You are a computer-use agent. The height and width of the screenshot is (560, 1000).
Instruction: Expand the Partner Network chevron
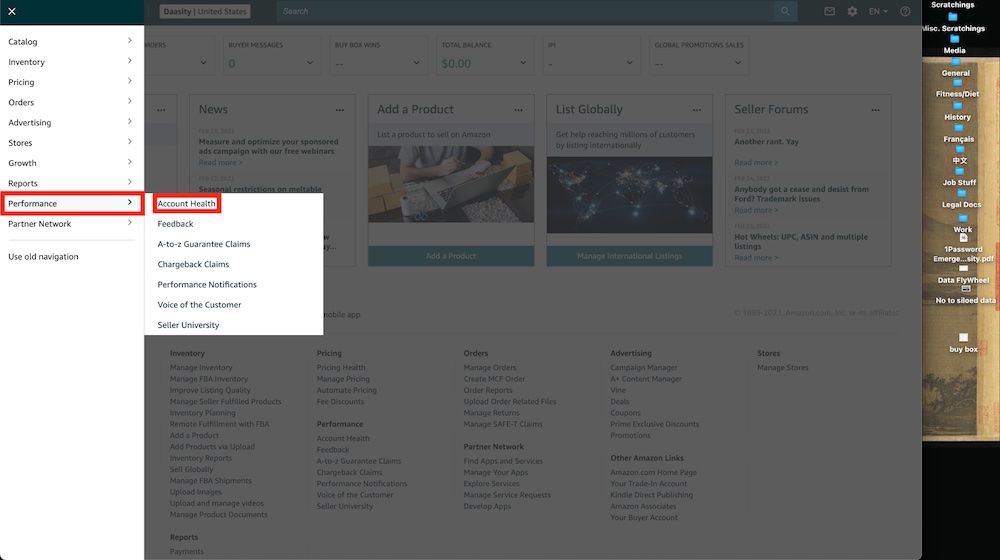[x=129, y=223]
